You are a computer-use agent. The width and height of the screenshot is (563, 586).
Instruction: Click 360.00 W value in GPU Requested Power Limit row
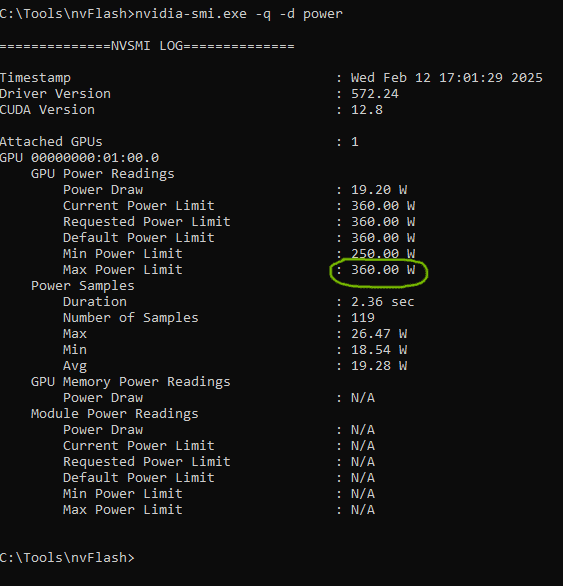(383, 222)
